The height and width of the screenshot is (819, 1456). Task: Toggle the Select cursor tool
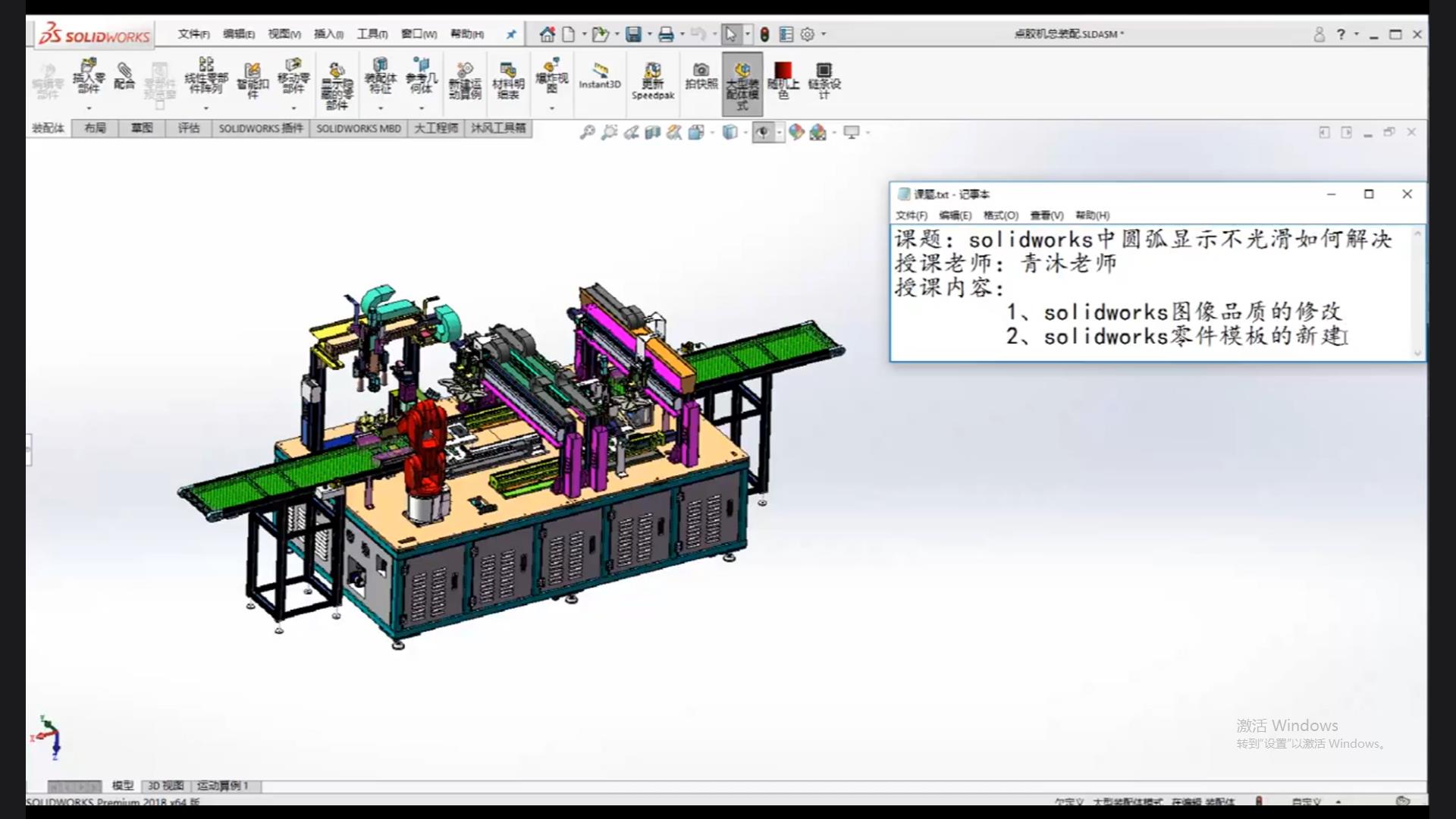click(731, 34)
